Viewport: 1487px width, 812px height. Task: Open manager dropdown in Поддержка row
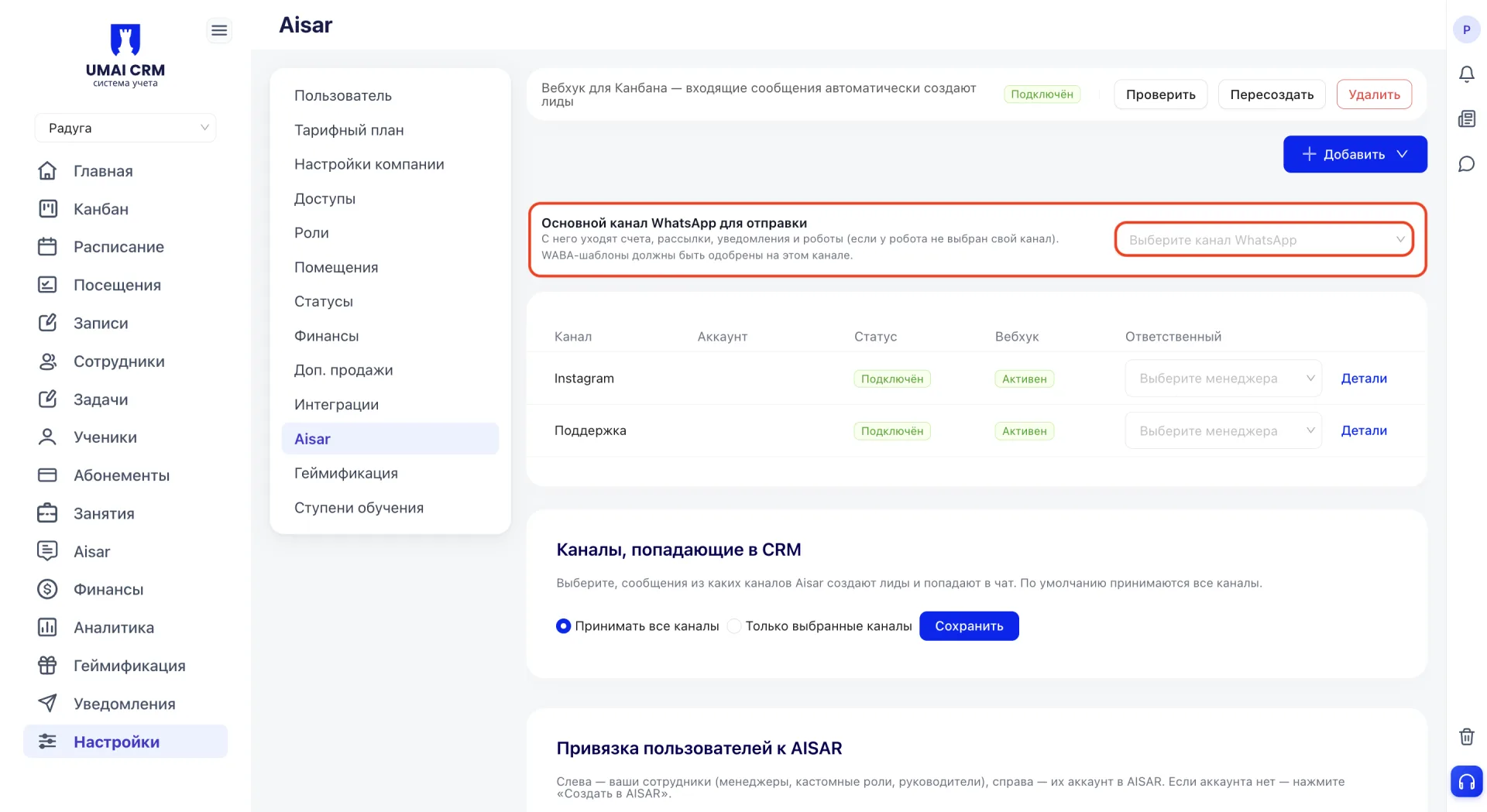coord(1223,430)
